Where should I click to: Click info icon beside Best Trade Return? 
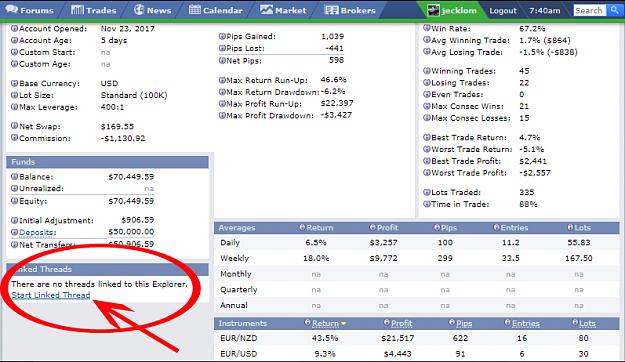tap(427, 138)
